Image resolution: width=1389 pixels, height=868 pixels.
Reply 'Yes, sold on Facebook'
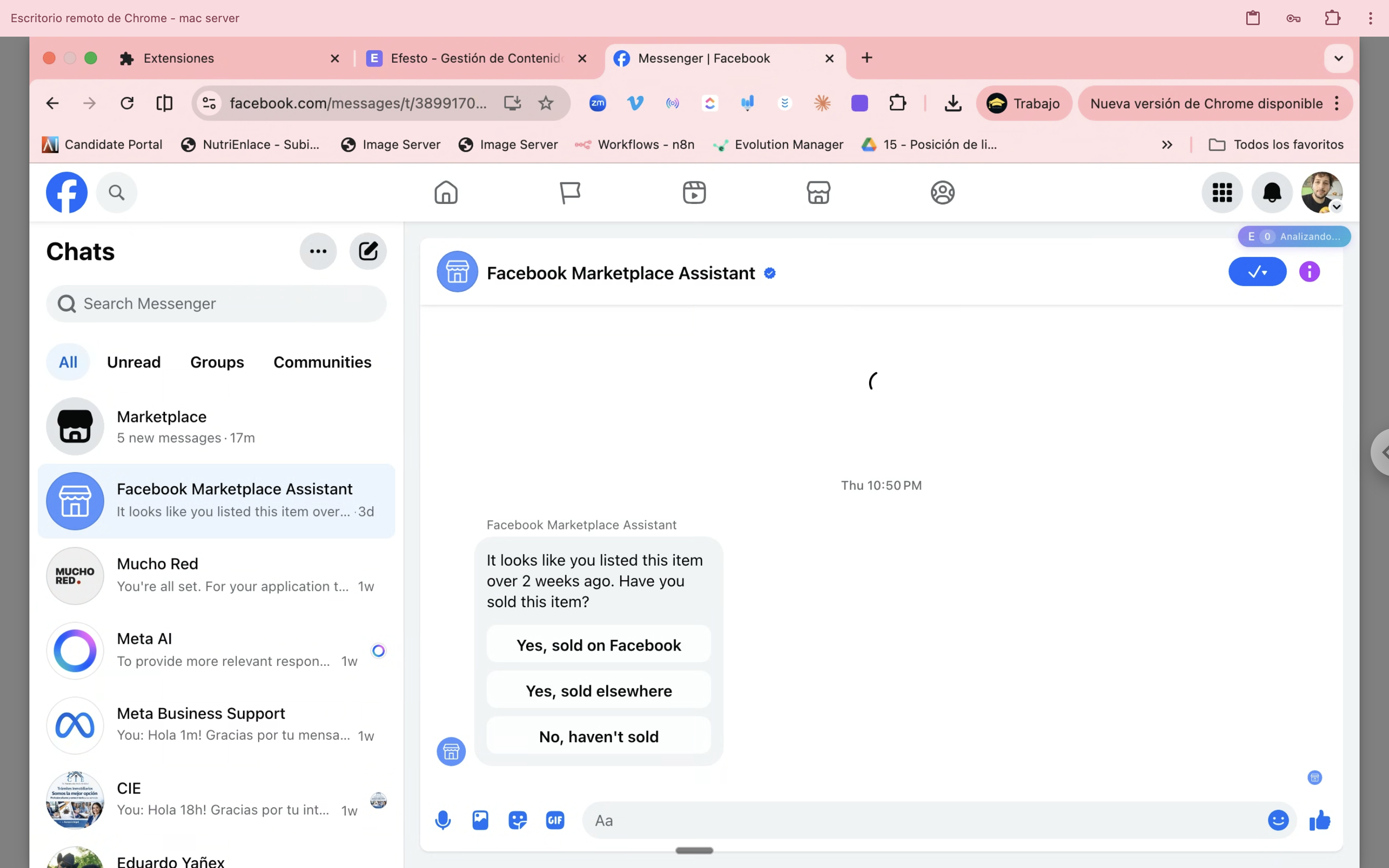[598, 645]
